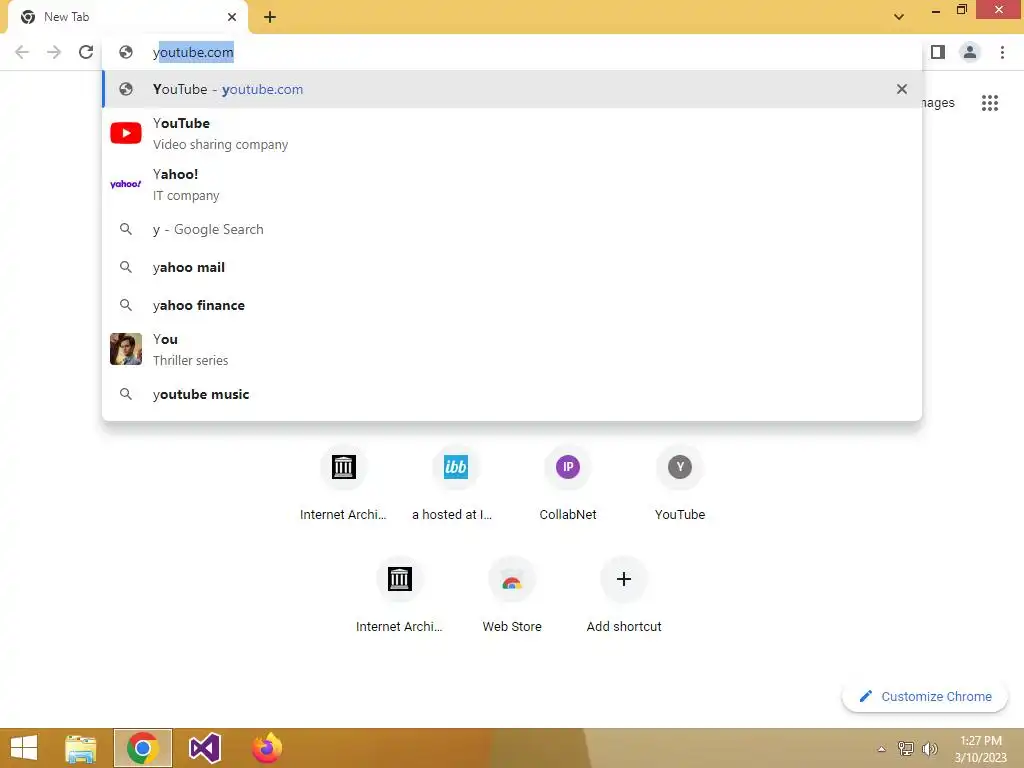The width and height of the screenshot is (1024, 768).
Task: Open the Windows Start button
Action: tap(24, 748)
